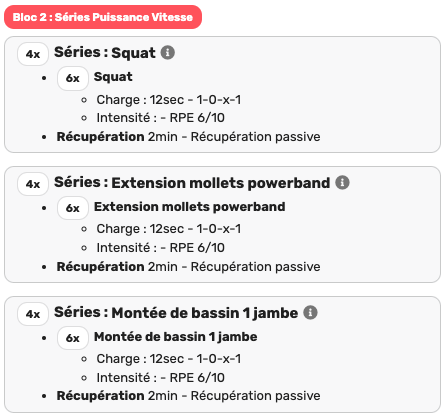Image resolution: width=444 pixels, height=417 pixels.
Task: Click 4x badge for Montée de bassin series
Action: [x=33, y=314]
